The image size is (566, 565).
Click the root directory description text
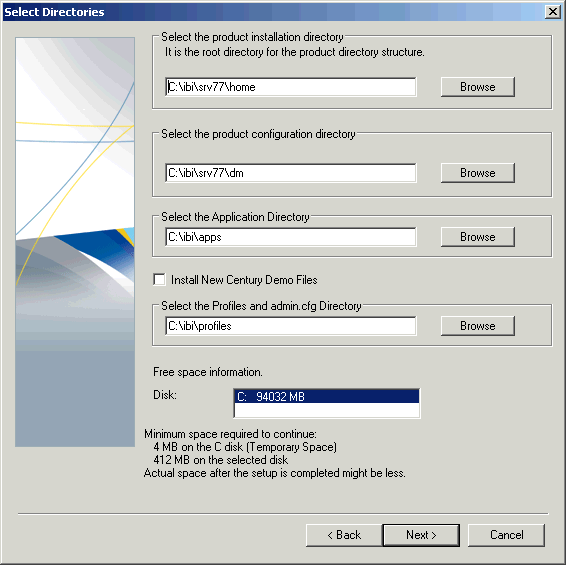point(295,52)
